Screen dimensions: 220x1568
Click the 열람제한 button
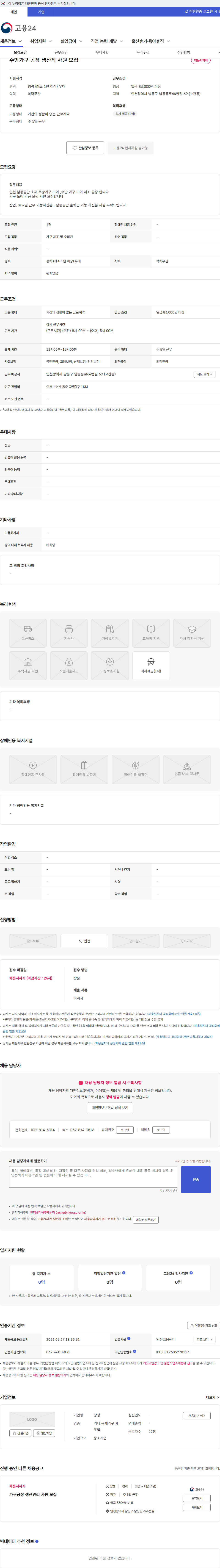tap(44, 1433)
